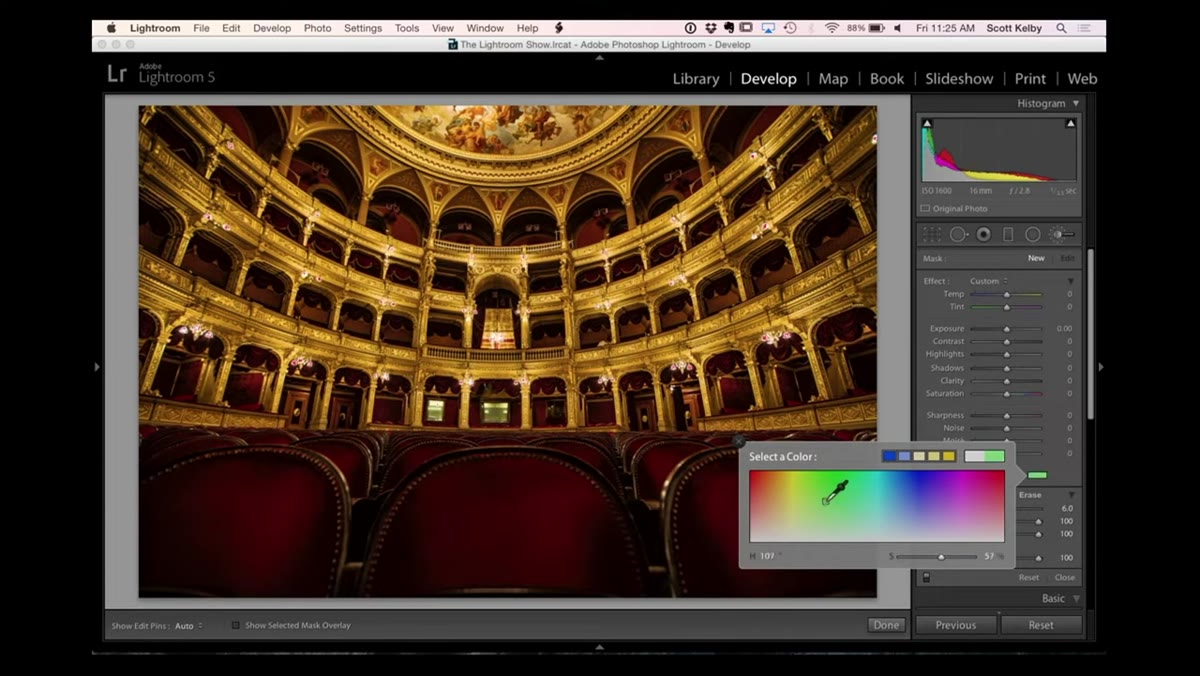Collapse the Effect sliders triangle

[1071, 281]
